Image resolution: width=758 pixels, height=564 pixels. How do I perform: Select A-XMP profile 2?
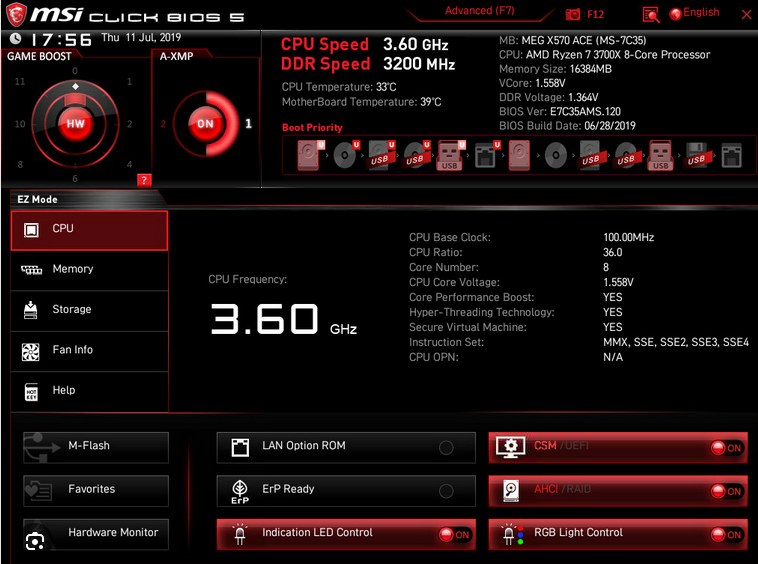[163, 124]
